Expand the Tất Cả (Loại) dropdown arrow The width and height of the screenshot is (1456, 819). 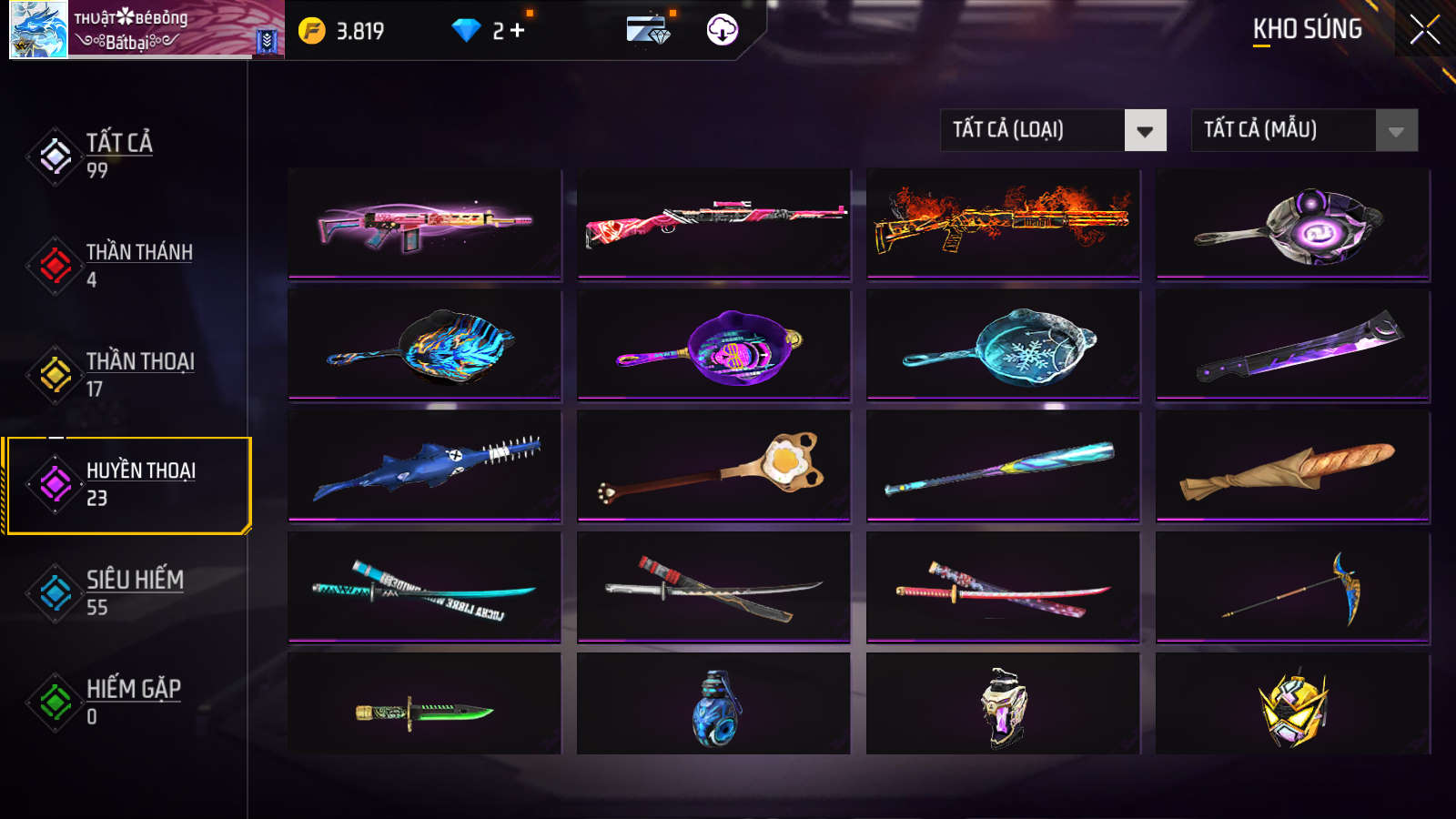[x=1146, y=130]
